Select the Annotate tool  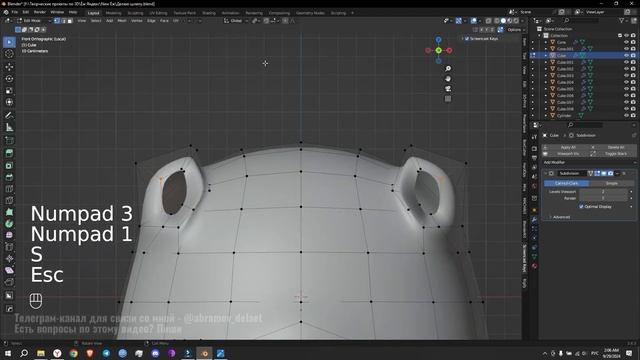click(9, 116)
